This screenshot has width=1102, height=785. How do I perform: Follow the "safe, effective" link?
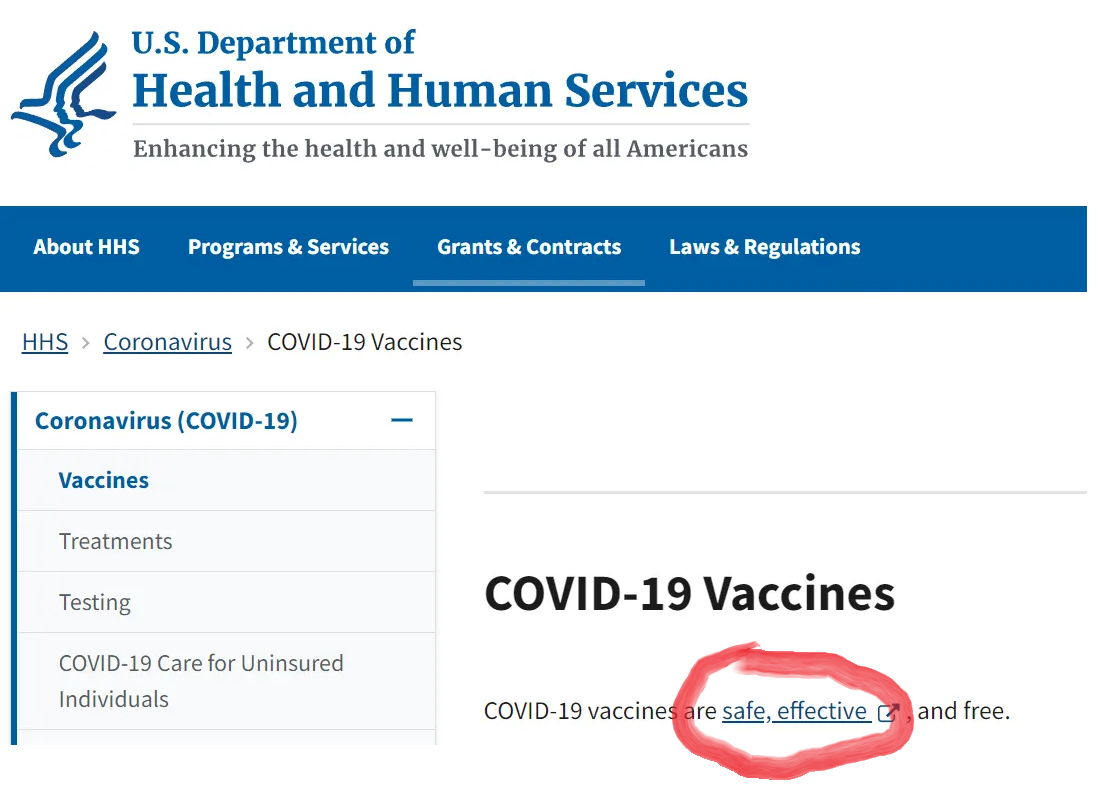[794, 711]
